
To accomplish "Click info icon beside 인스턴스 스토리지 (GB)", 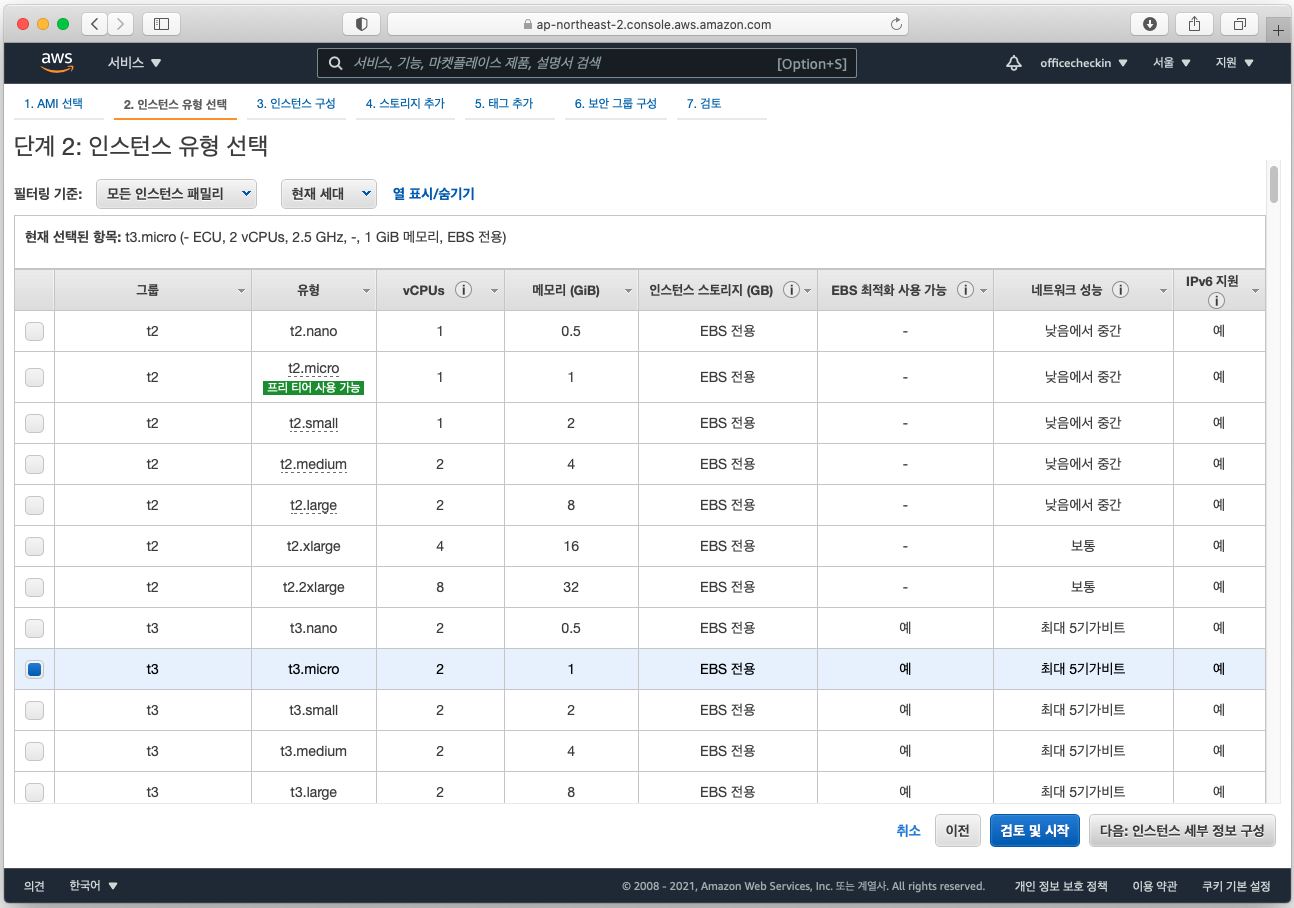I will [x=791, y=290].
